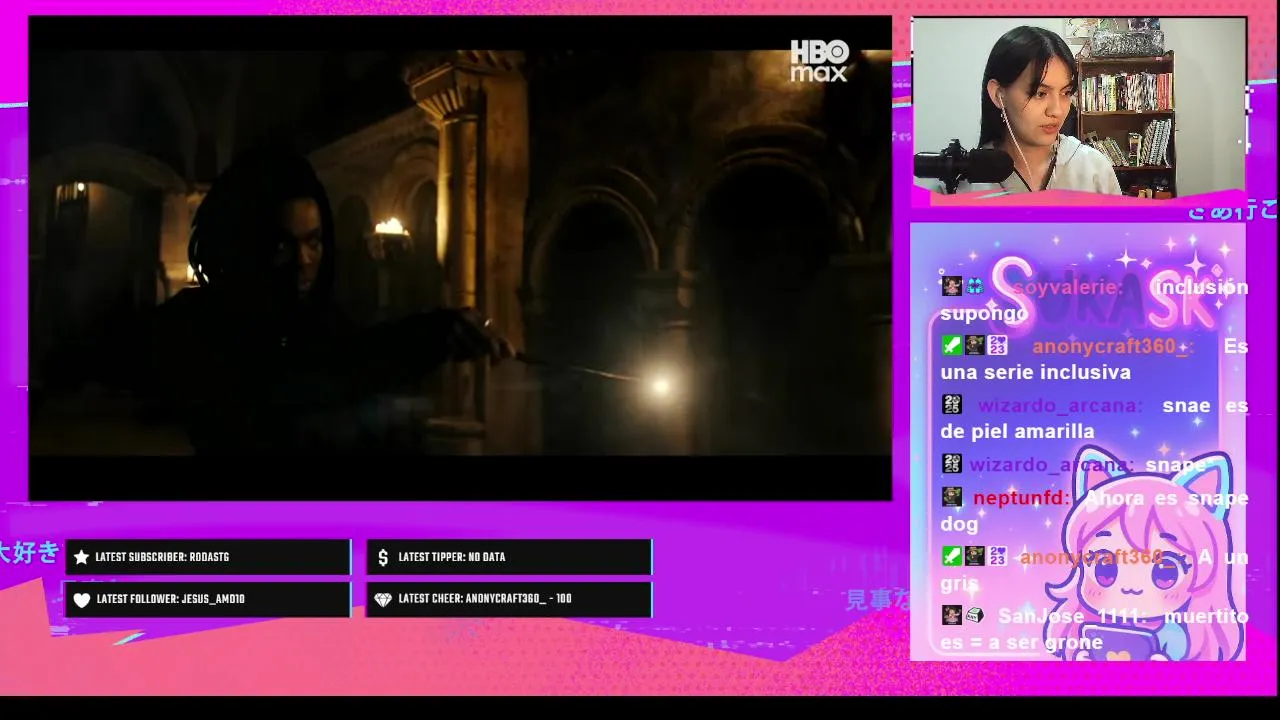Click the chat message 'una serie inclusiva'
The width and height of the screenshot is (1280, 720).
pos(1035,372)
